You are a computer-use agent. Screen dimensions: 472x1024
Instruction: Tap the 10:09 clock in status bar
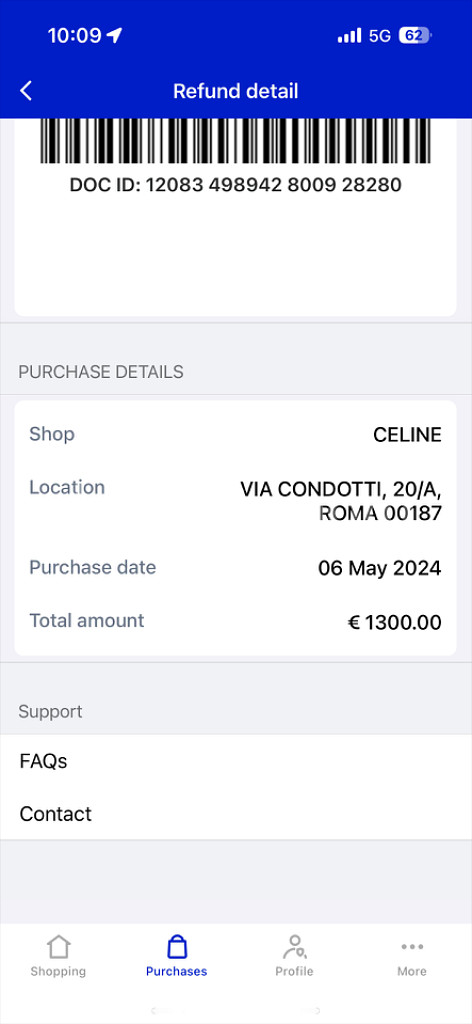[74, 35]
